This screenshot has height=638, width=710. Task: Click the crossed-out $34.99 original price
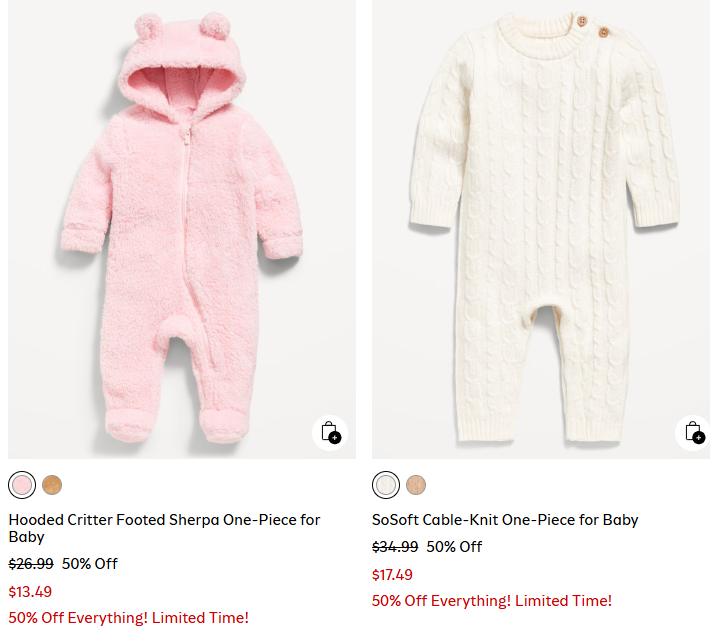click(395, 547)
